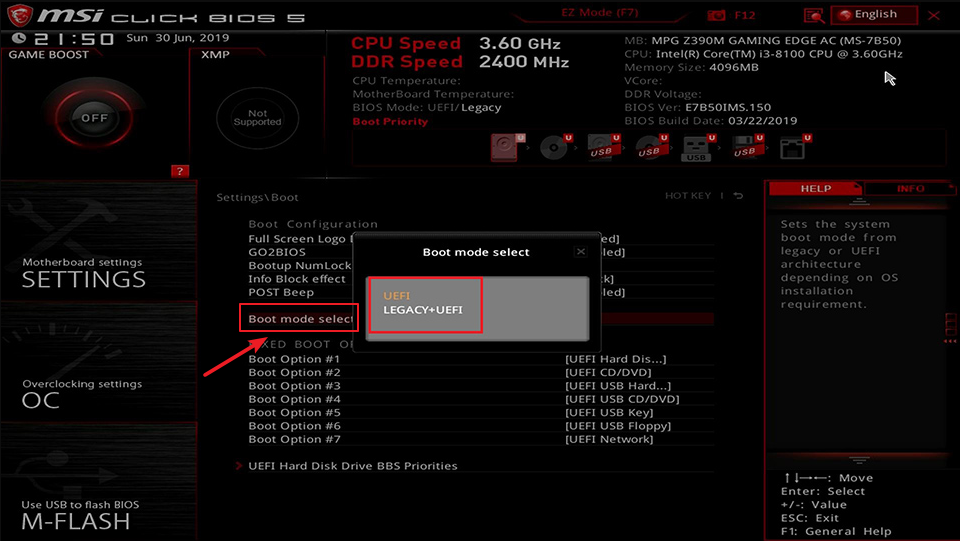This screenshot has width=960, height=541.
Task: Select the POST Beep setting
Action: pyautogui.click(x=281, y=293)
